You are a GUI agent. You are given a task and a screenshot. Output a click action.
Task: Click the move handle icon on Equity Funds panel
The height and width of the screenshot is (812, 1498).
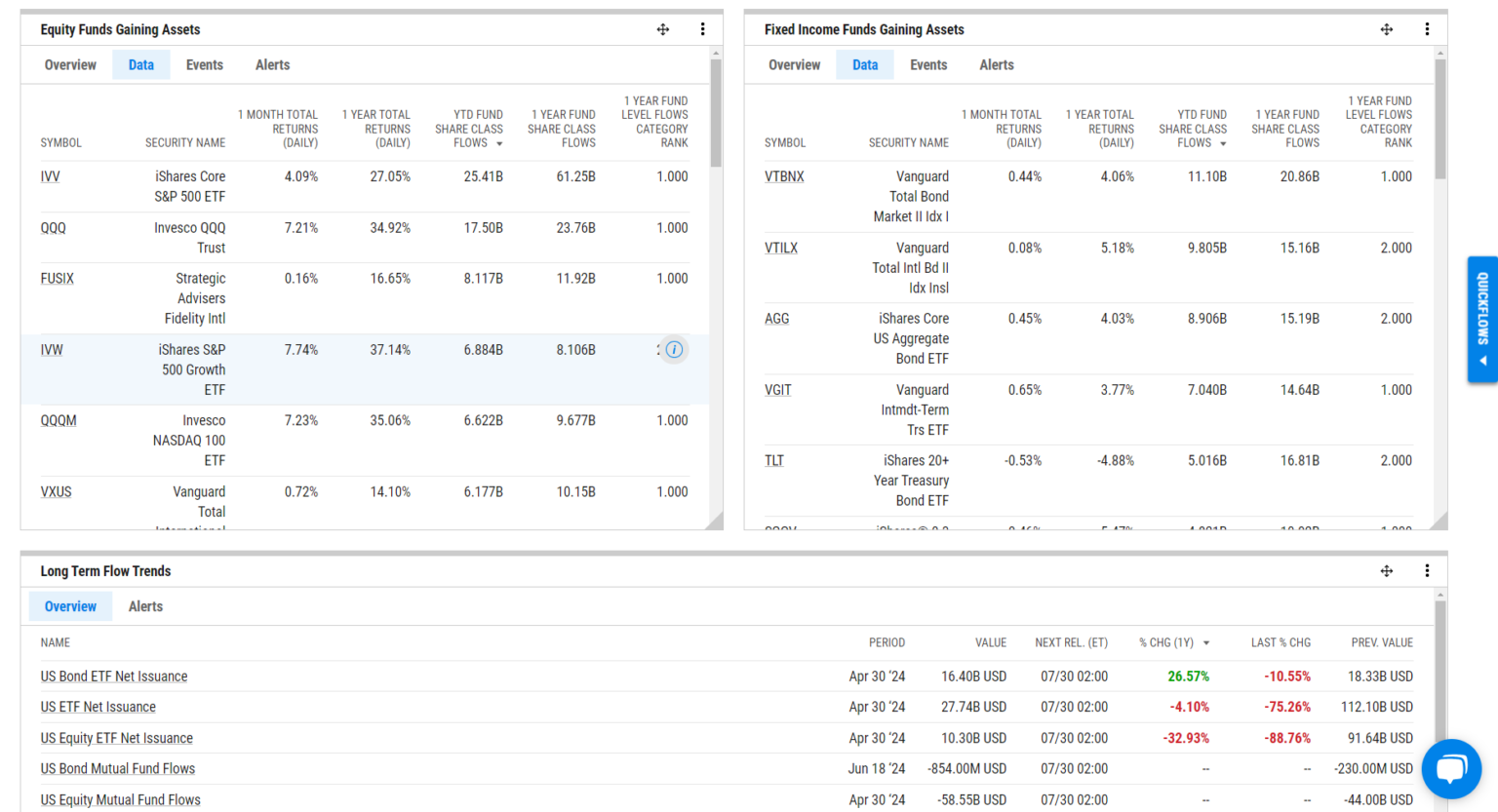[662, 29]
